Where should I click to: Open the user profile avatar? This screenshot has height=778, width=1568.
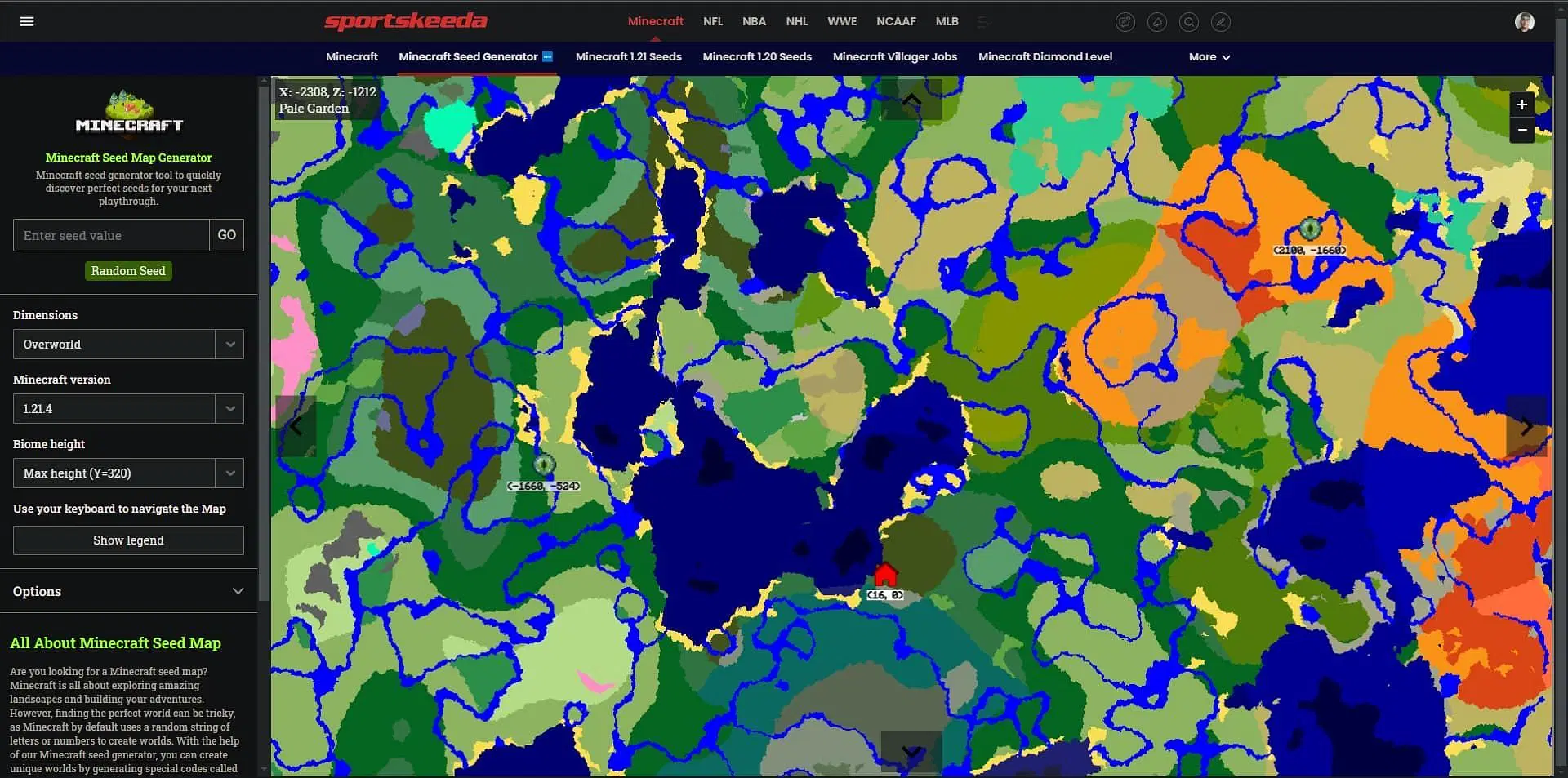pyautogui.click(x=1524, y=22)
